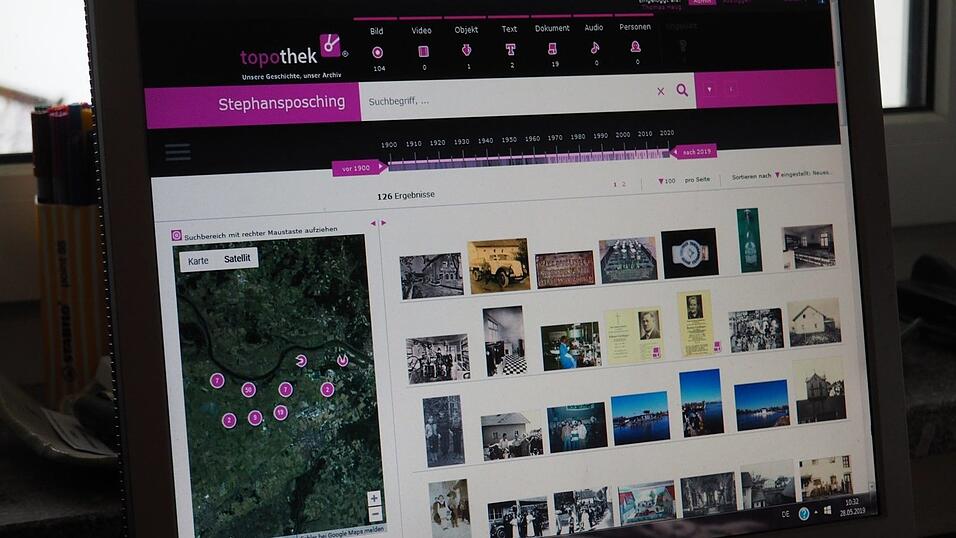Open the 'Sortieren nach' dropdown
The height and width of the screenshot is (538, 956).
point(780,175)
